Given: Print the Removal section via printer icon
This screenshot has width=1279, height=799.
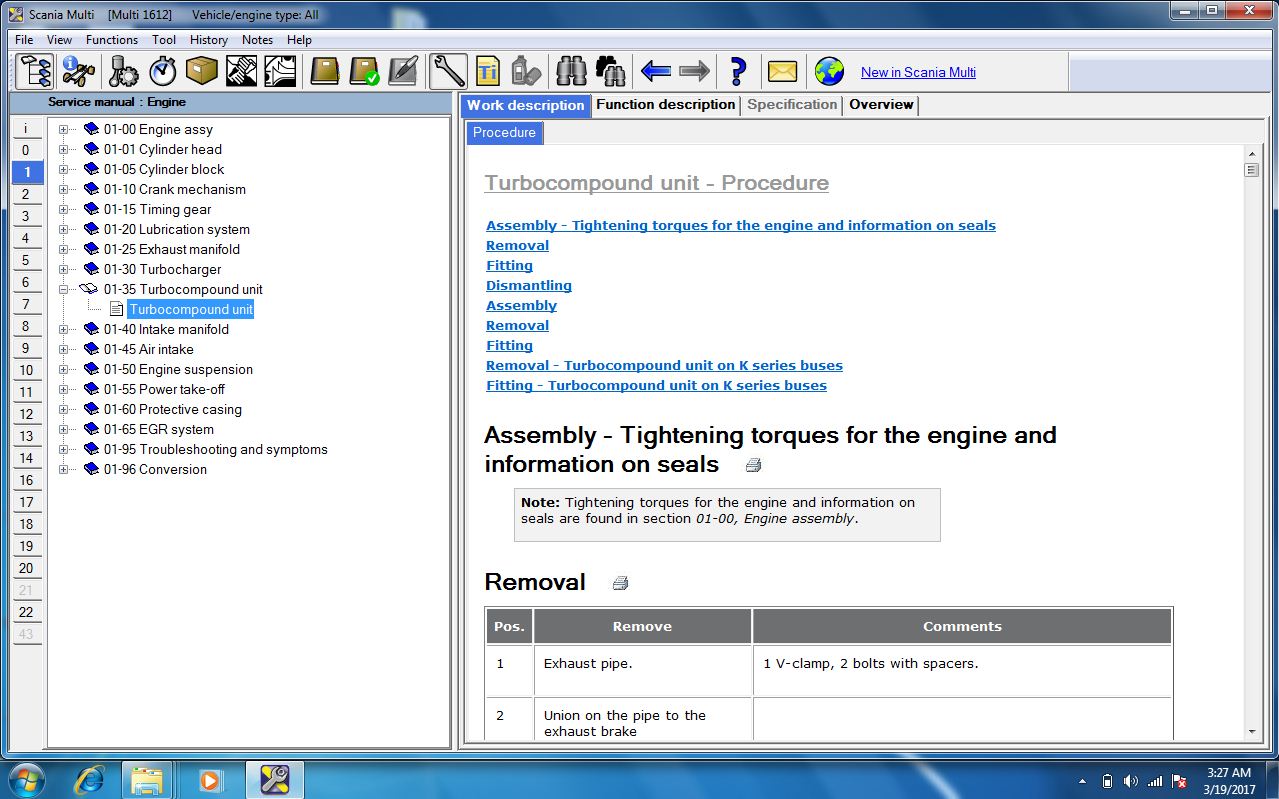Looking at the screenshot, I should coord(620,583).
